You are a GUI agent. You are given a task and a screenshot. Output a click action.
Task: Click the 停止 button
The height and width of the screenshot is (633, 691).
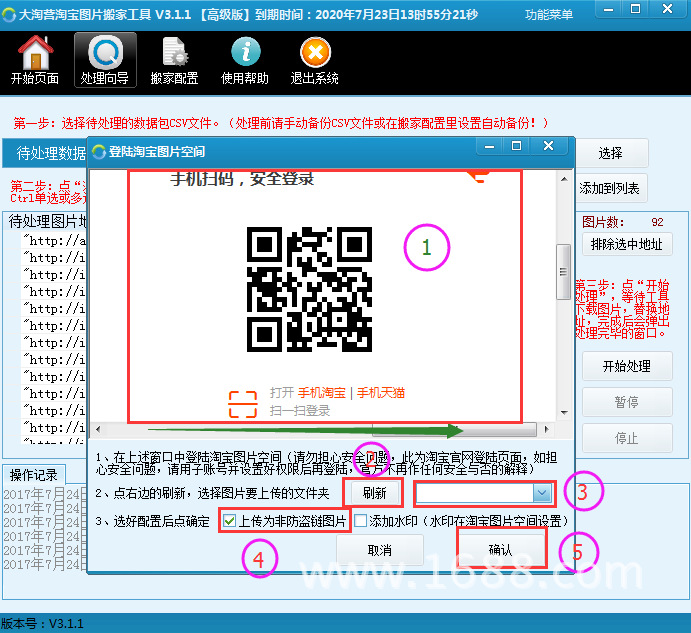click(627, 438)
